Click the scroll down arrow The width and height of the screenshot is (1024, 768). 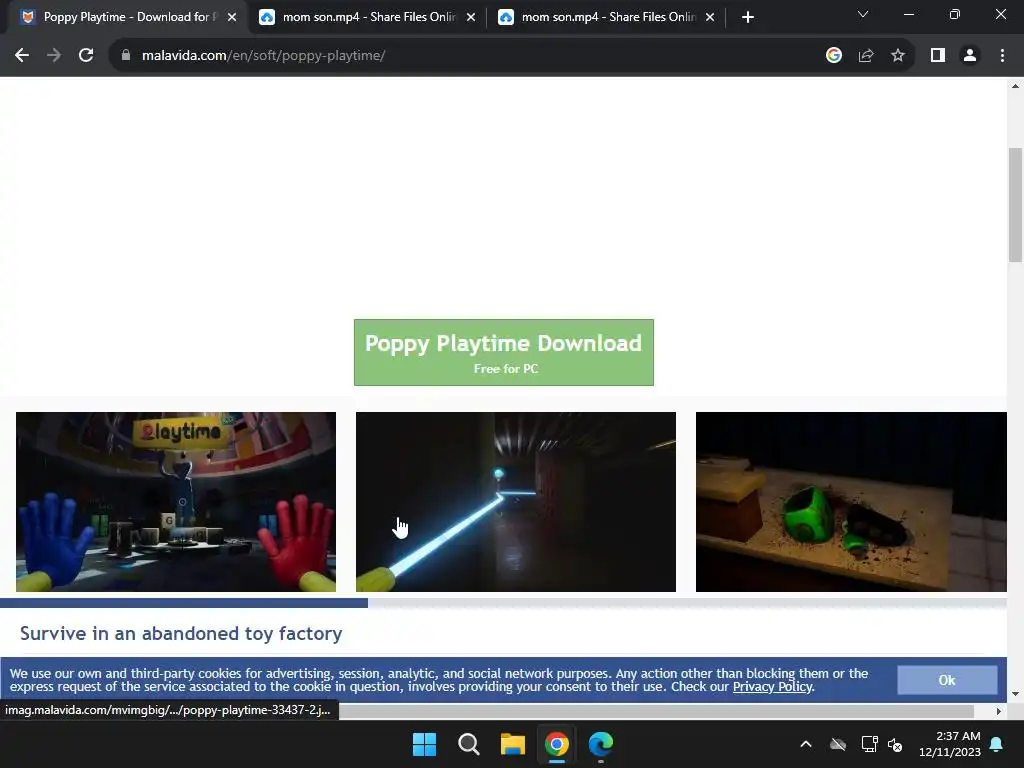click(1015, 694)
